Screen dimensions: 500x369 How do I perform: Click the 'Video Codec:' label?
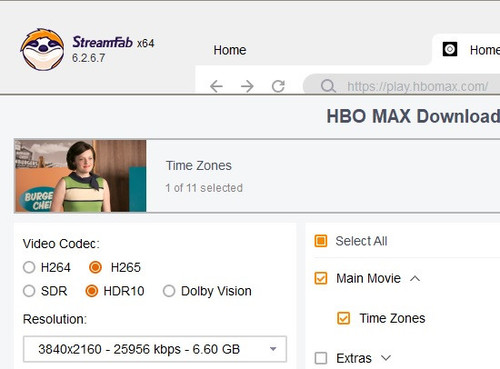pos(61,244)
